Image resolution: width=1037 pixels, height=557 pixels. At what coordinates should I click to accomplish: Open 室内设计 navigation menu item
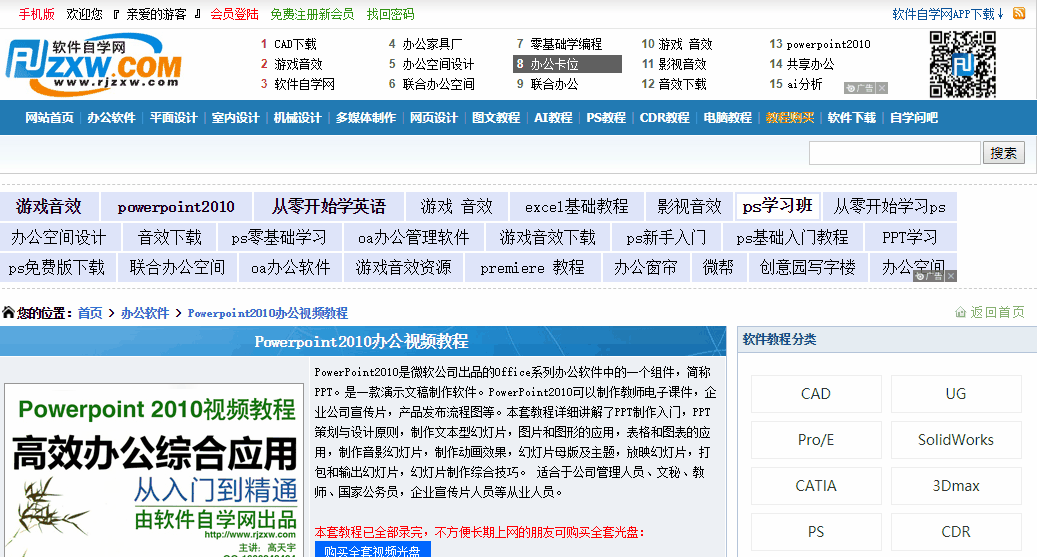[235, 118]
